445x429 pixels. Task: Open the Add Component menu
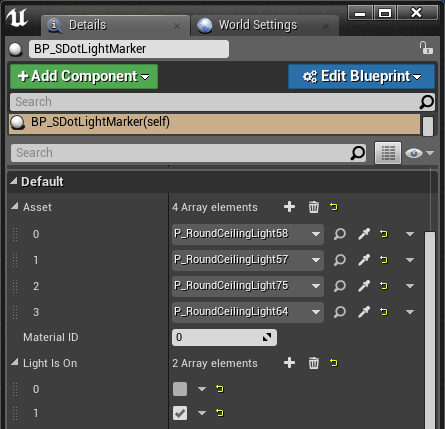pos(84,76)
